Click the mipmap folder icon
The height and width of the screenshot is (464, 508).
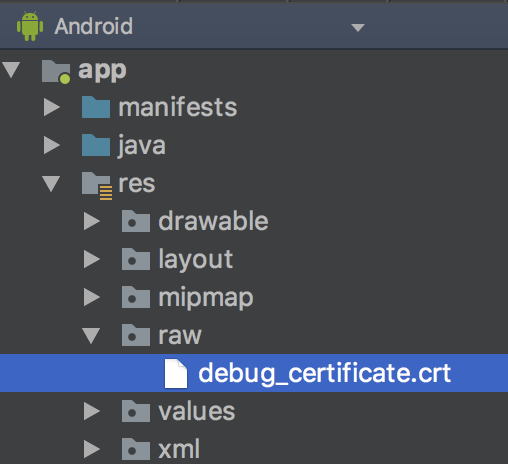[136, 297]
